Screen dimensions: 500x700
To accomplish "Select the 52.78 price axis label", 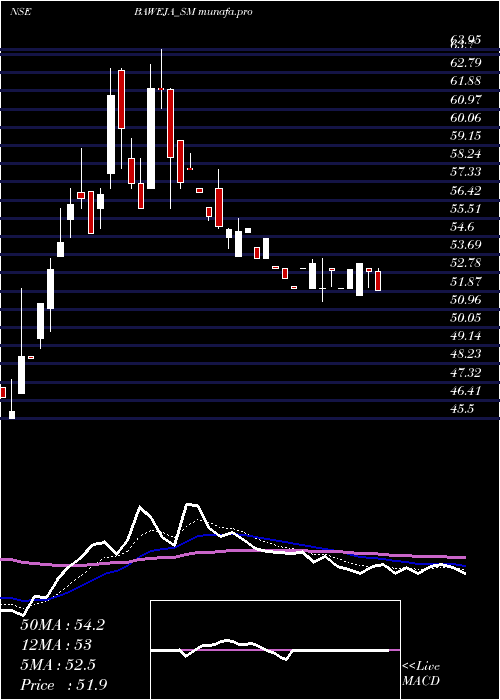I will click(x=466, y=263).
